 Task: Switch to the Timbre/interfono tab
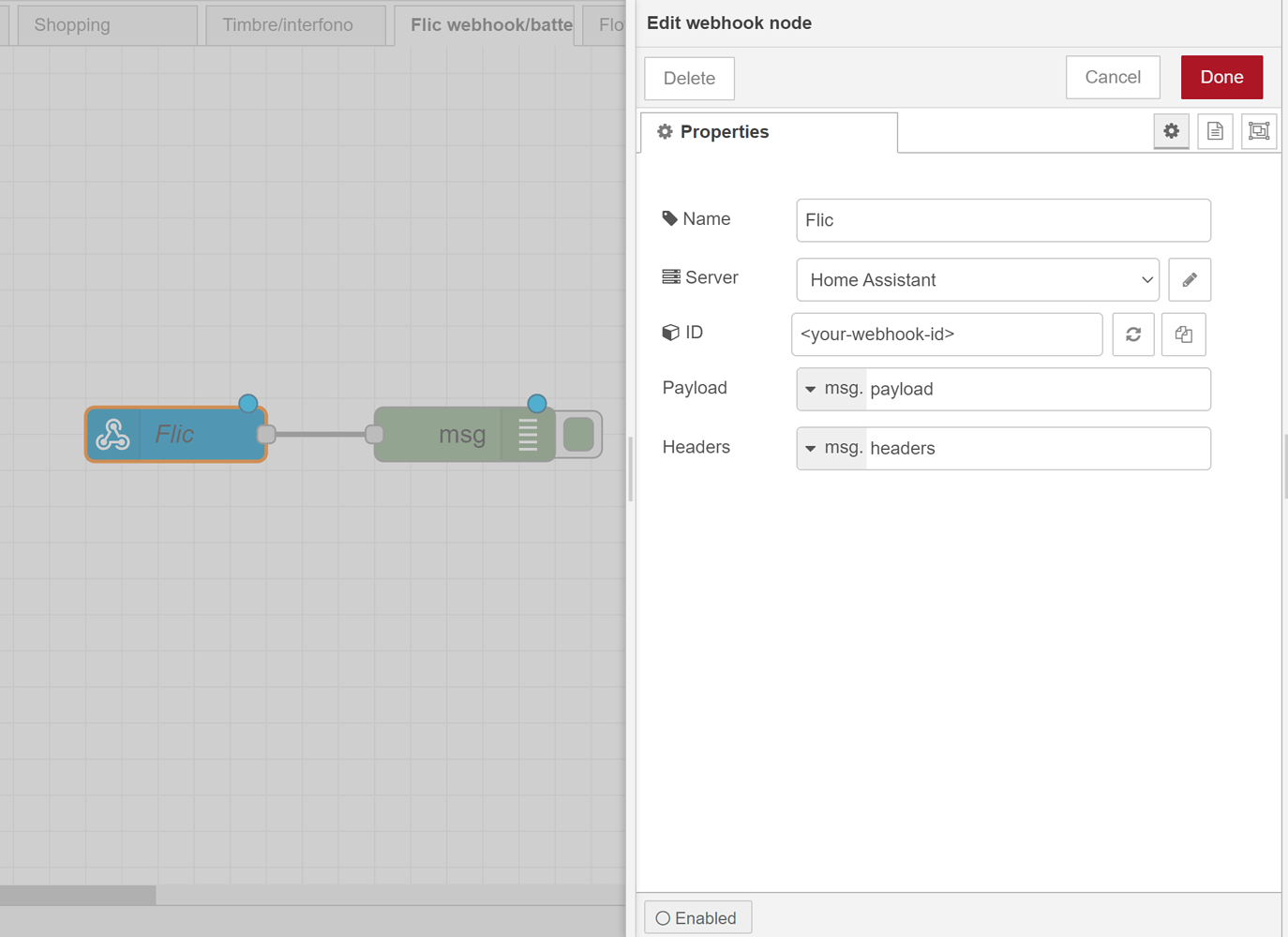click(x=295, y=25)
